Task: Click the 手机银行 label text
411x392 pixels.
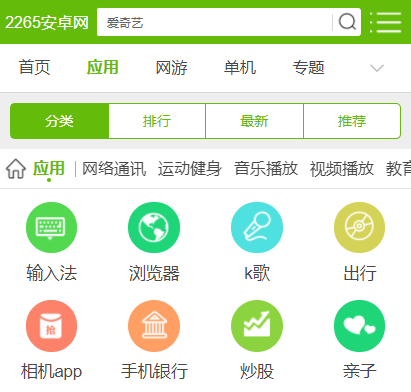Action: click(x=154, y=371)
